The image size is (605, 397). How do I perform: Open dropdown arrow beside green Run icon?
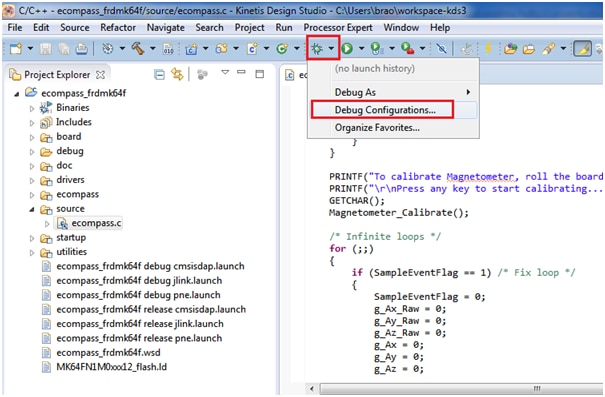[362, 49]
